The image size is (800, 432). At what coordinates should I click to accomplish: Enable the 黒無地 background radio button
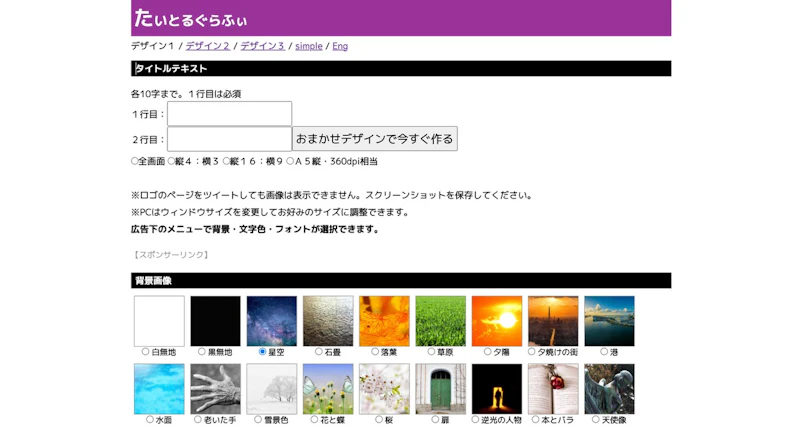[x=202, y=351]
